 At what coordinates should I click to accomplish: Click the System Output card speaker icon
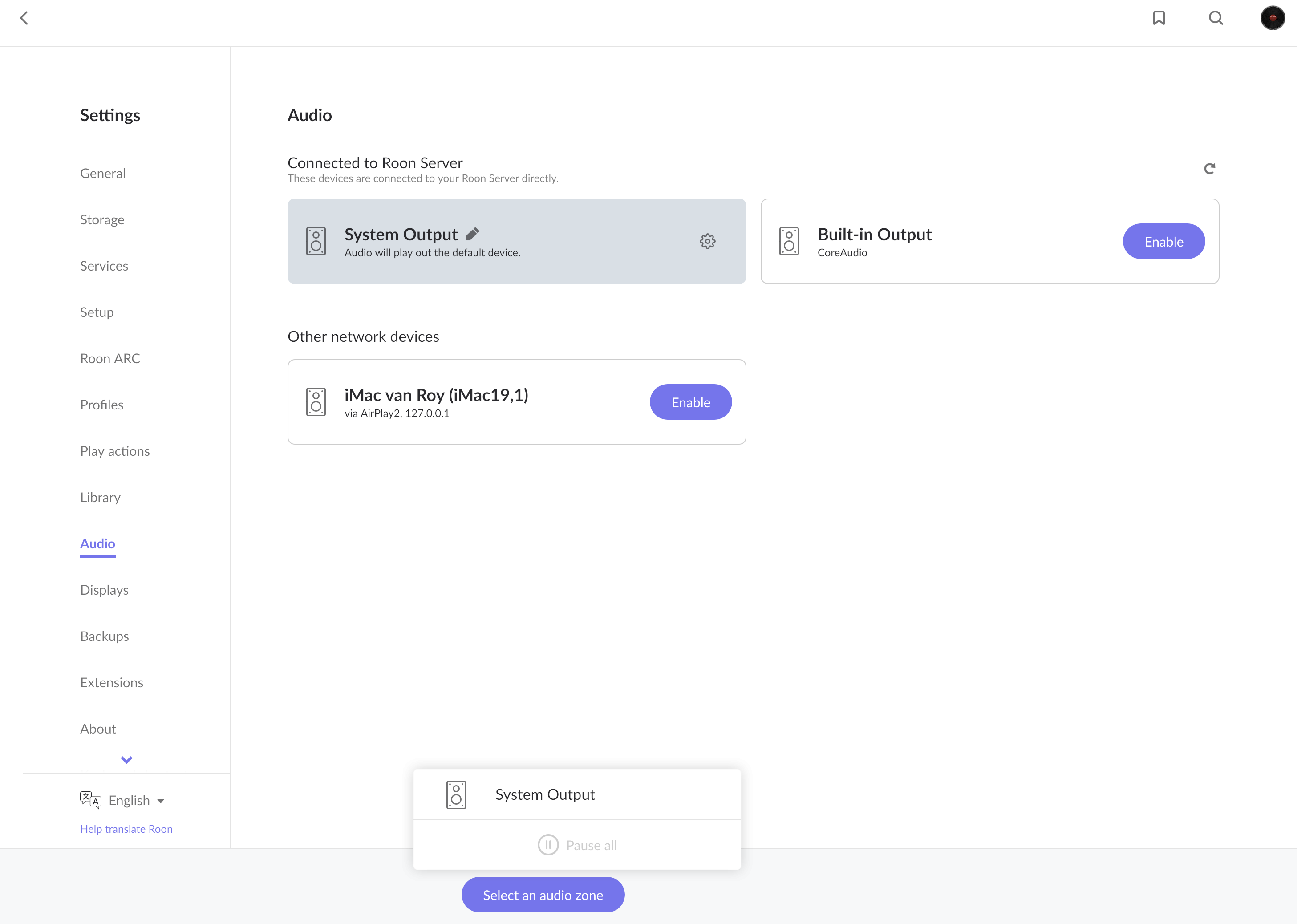(316, 241)
